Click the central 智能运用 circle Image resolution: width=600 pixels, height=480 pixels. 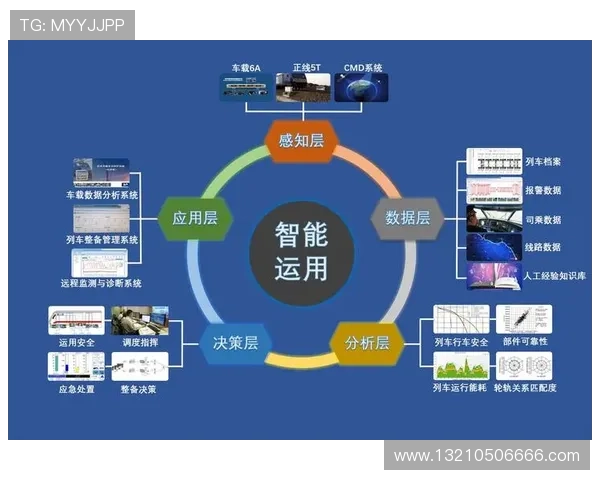pyautogui.click(x=301, y=253)
